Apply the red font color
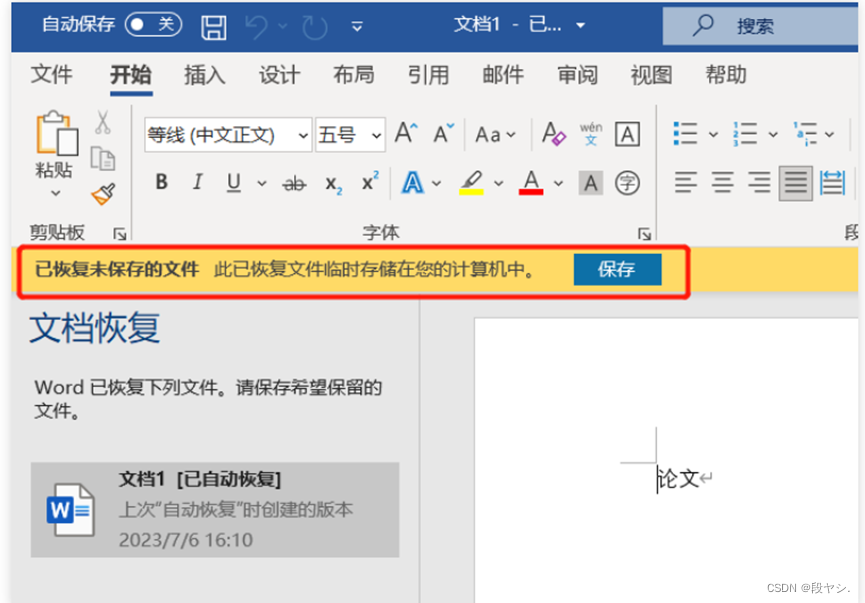 (x=531, y=183)
